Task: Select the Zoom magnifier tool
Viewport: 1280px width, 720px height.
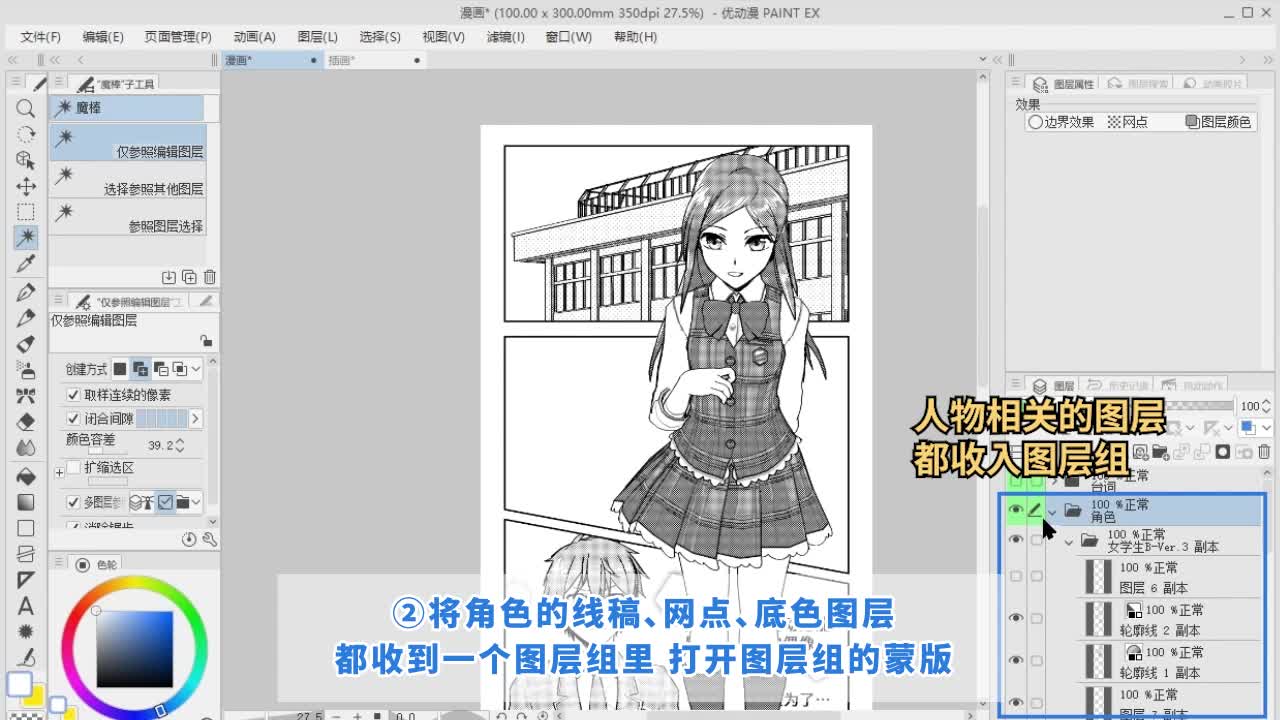Action: click(26, 108)
